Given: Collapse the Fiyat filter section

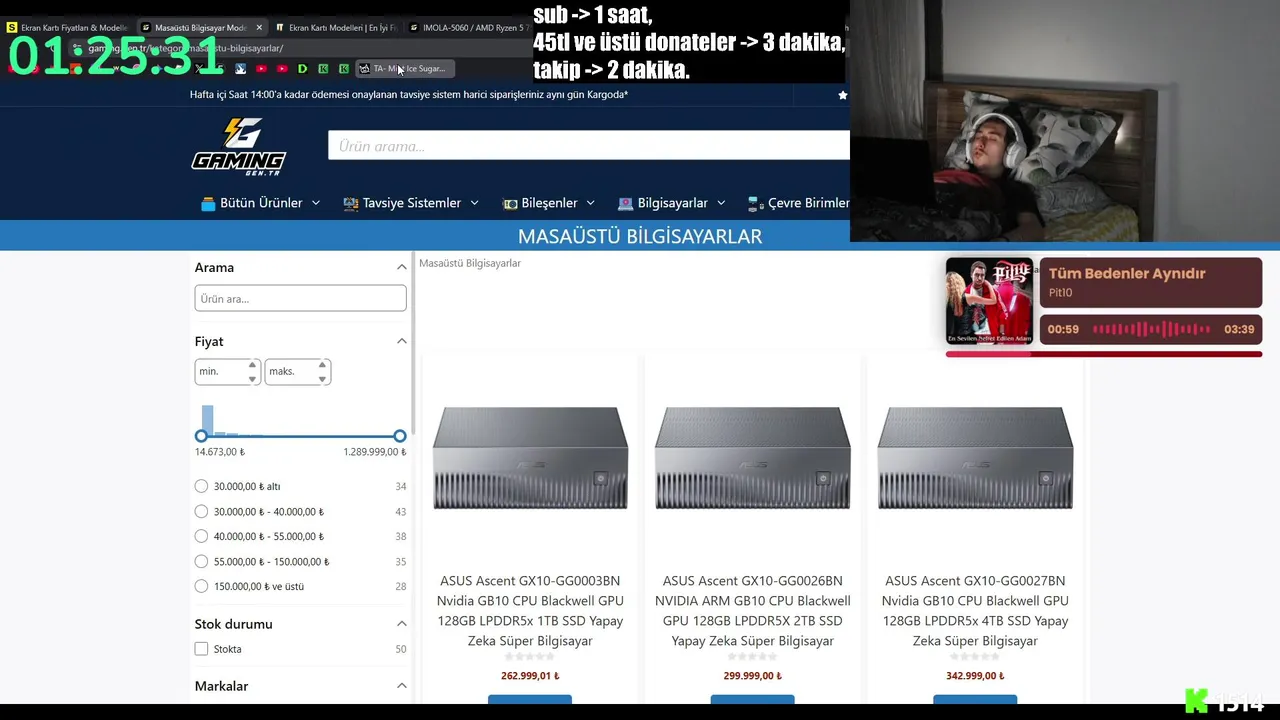Looking at the screenshot, I should [x=401, y=341].
